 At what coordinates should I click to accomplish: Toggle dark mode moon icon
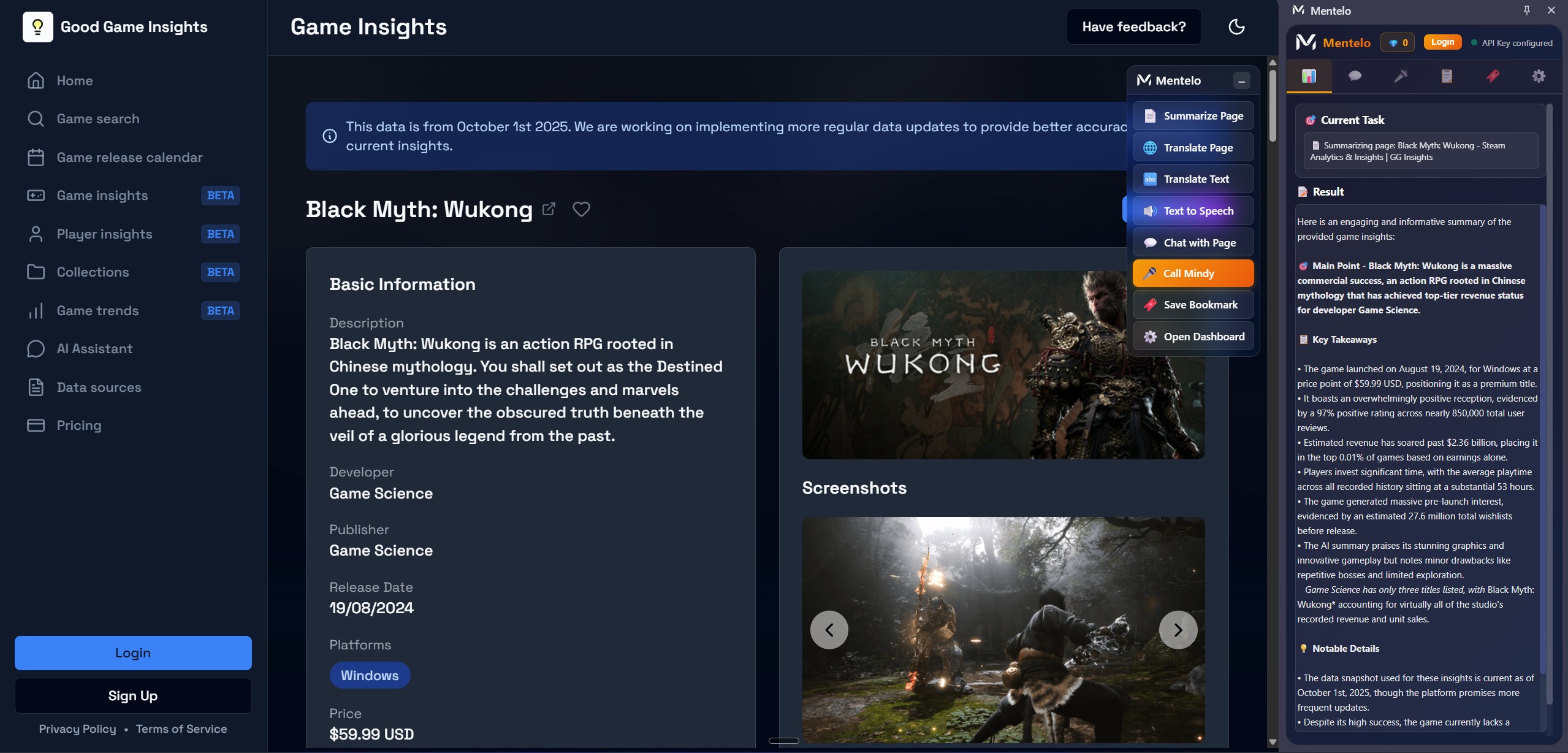1236,26
